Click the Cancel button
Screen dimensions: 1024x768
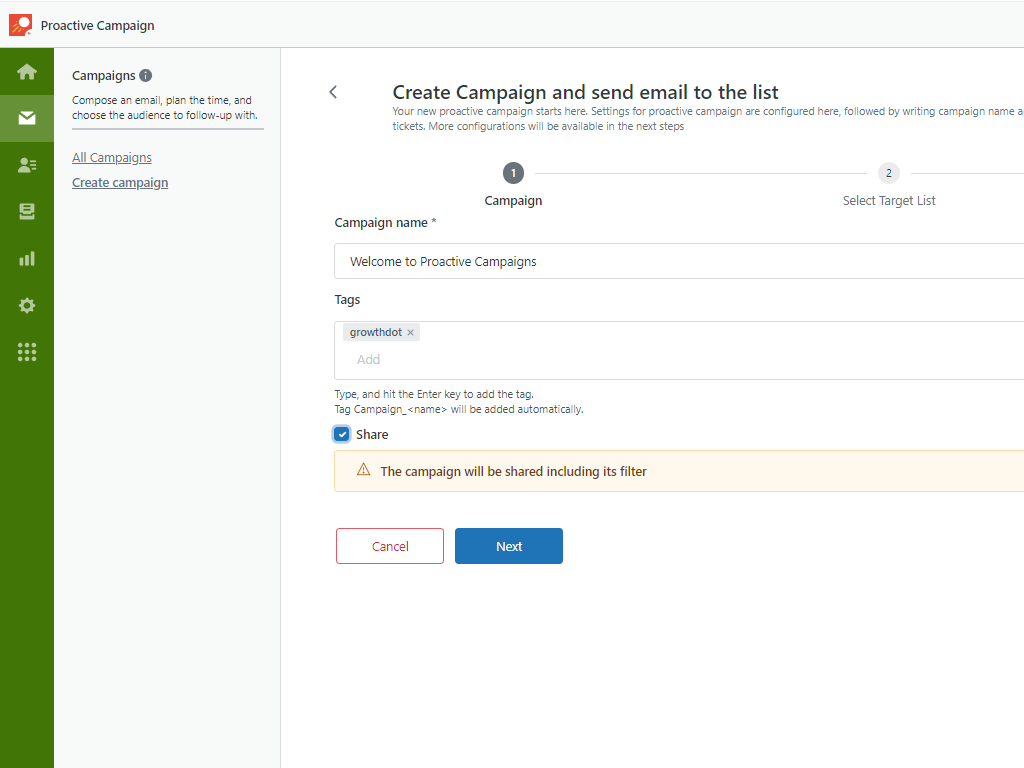(390, 546)
